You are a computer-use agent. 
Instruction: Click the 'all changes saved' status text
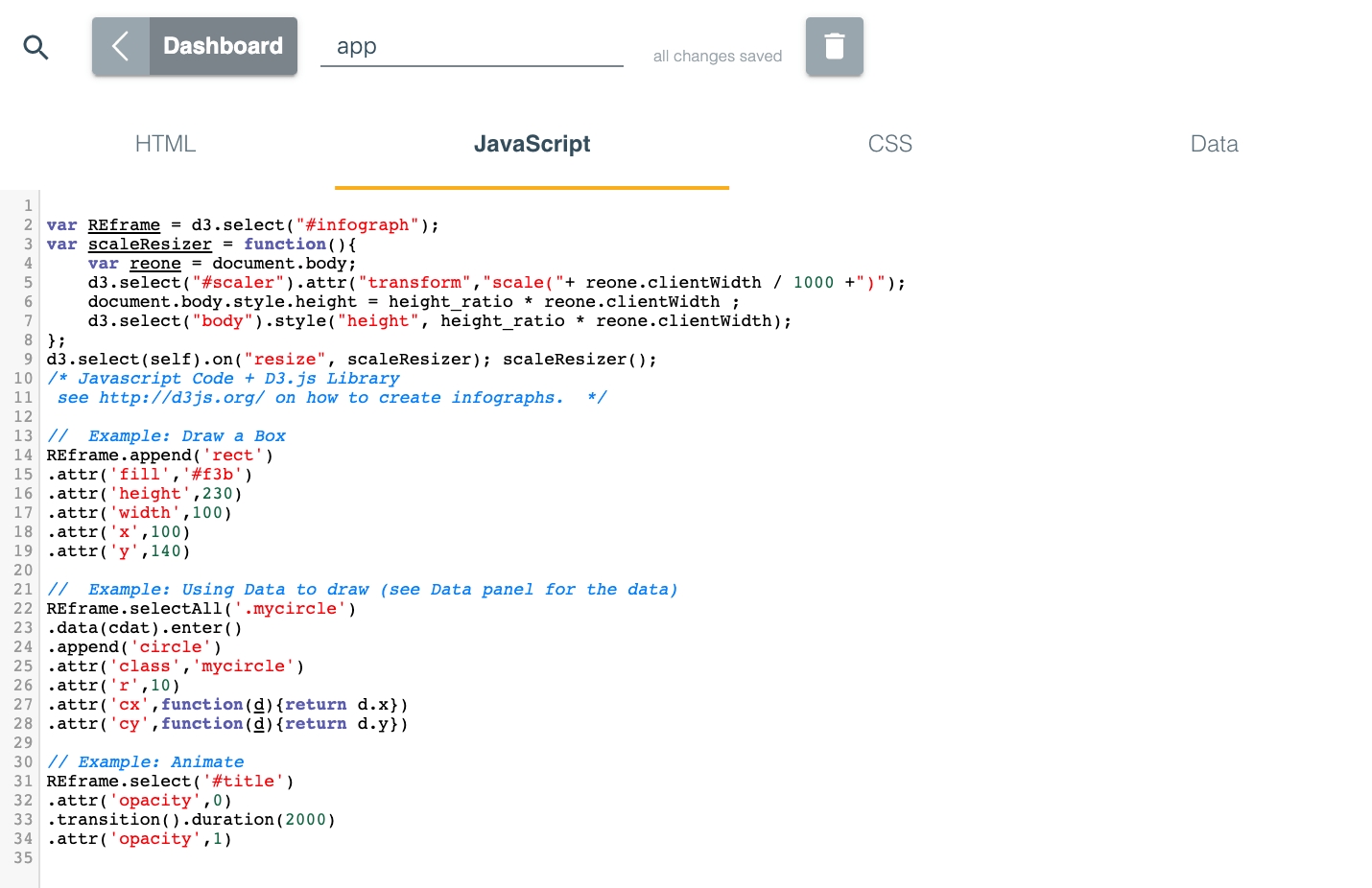point(717,57)
